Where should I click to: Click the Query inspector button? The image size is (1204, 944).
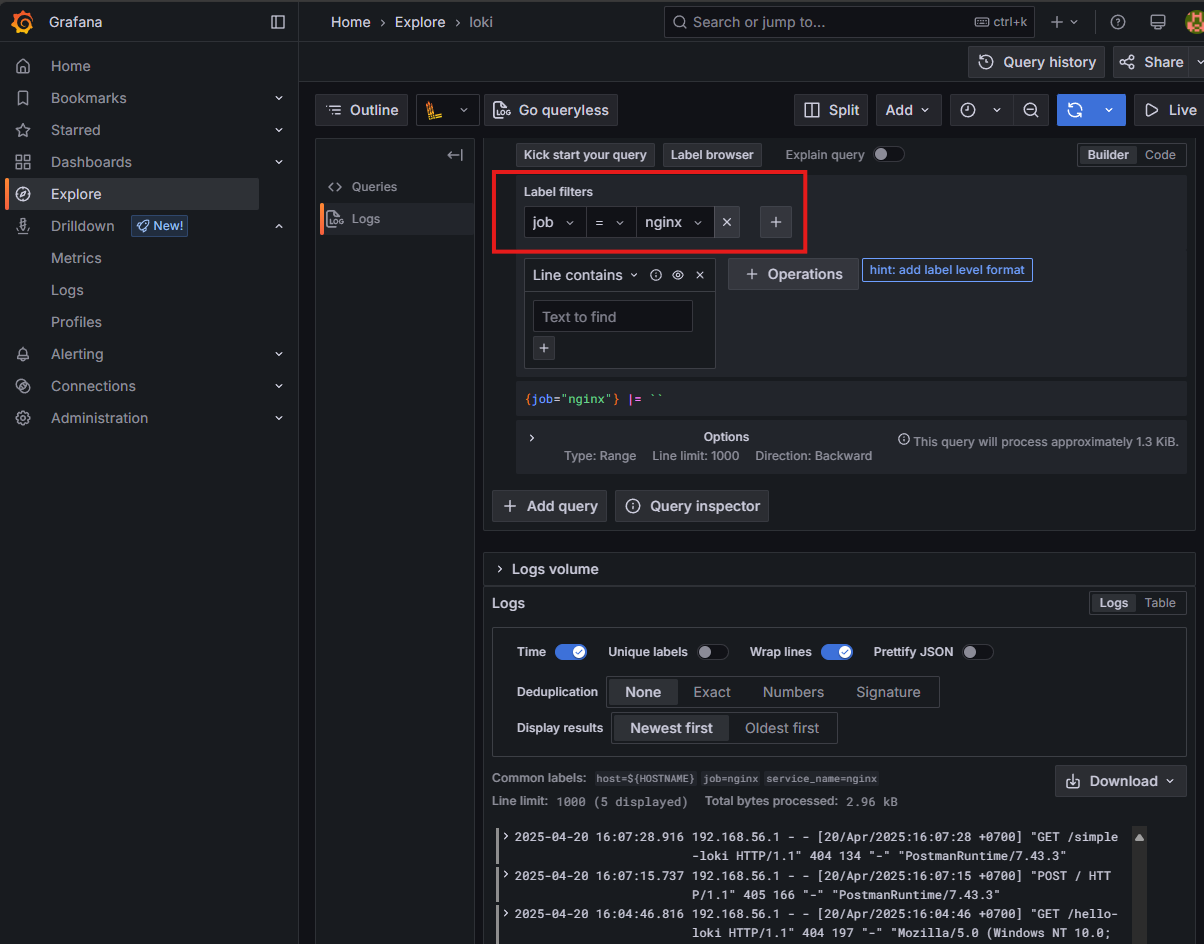click(692, 506)
